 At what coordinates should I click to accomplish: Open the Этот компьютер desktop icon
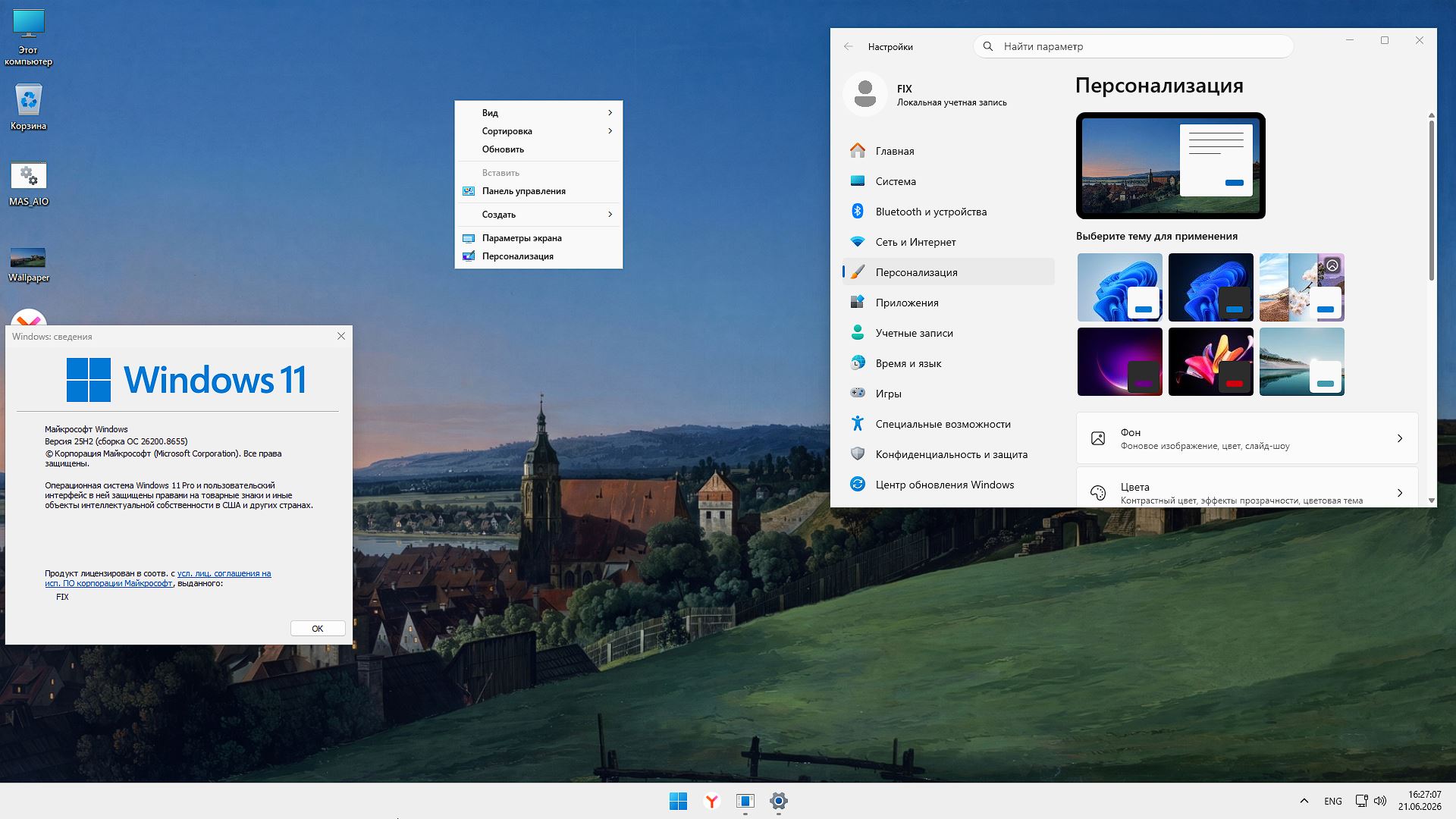click(29, 37)
